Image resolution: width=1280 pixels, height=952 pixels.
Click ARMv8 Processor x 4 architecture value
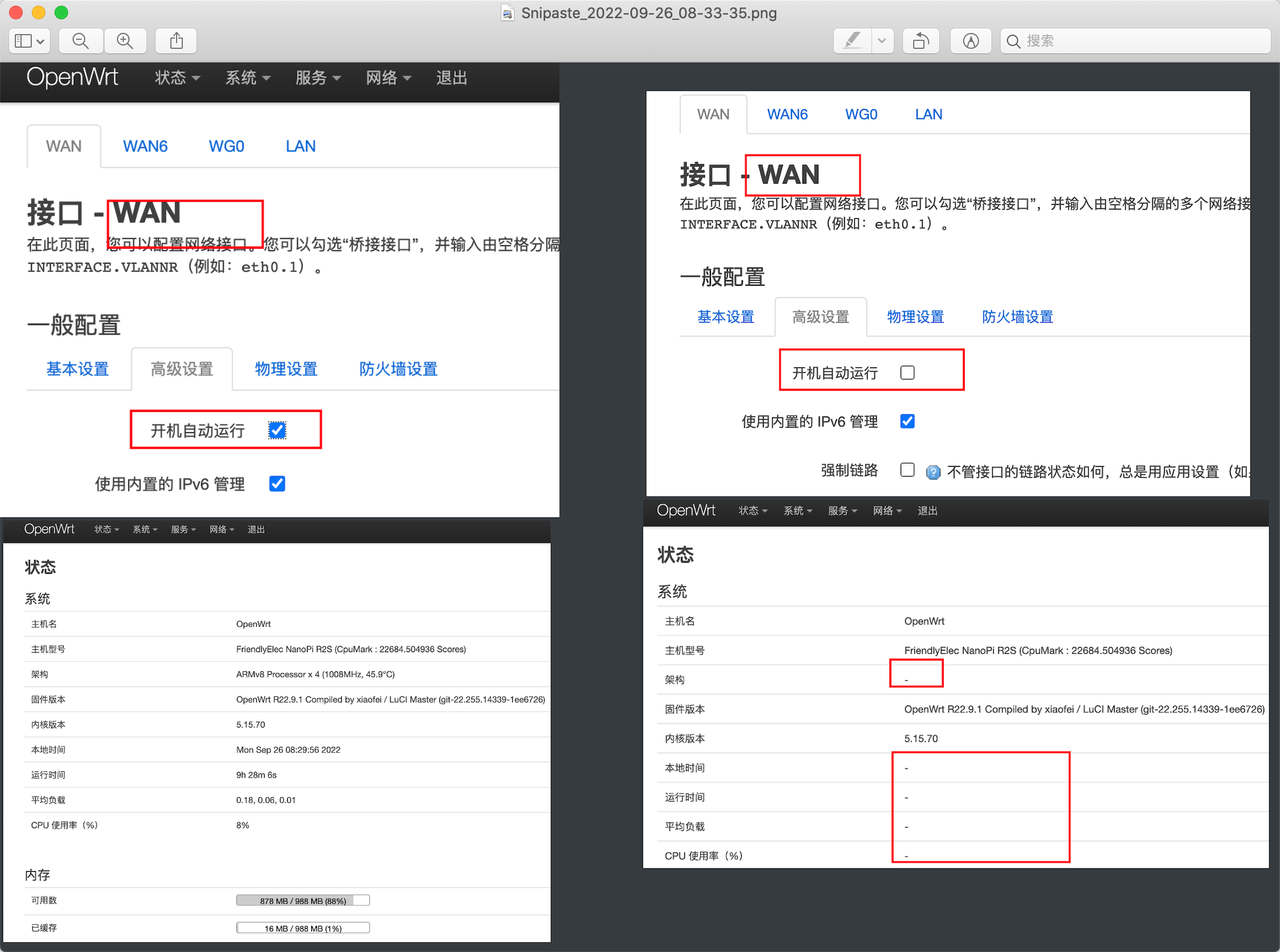(x=315, y=674)
